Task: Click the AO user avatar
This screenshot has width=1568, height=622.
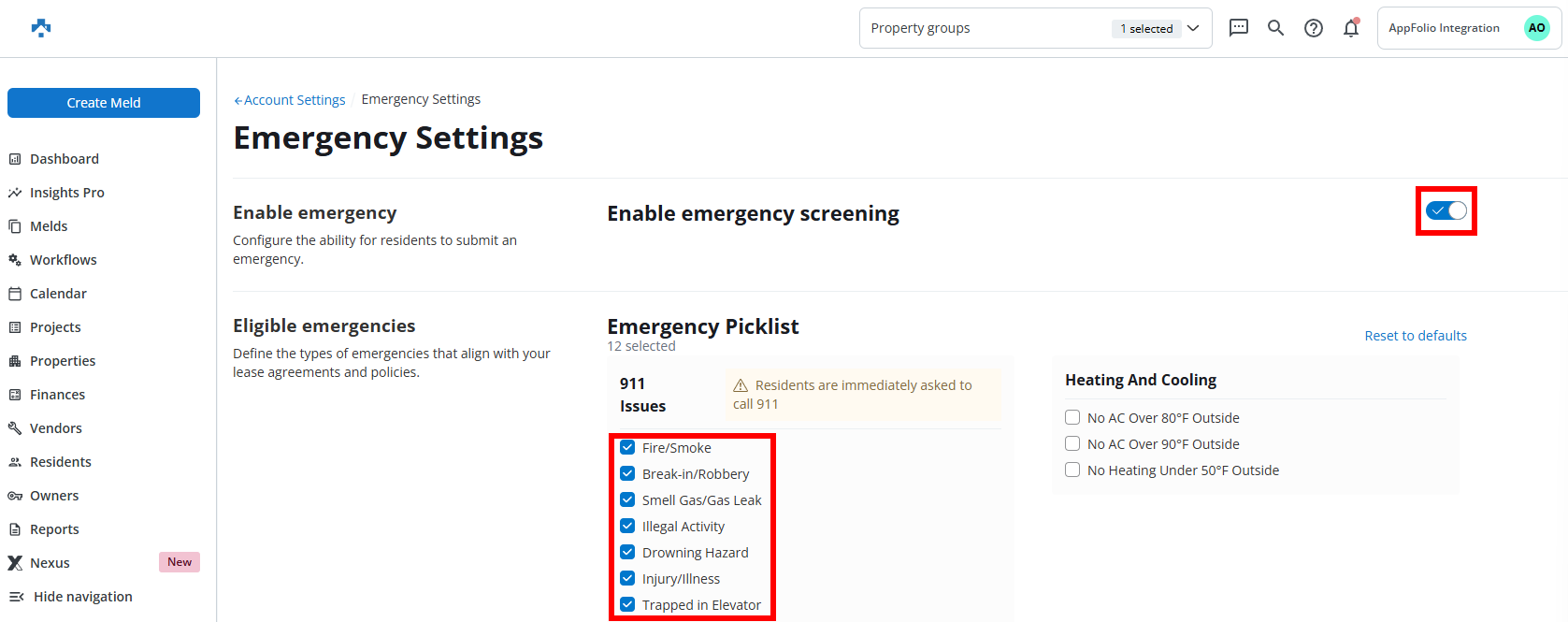Action: [1536, 28]
